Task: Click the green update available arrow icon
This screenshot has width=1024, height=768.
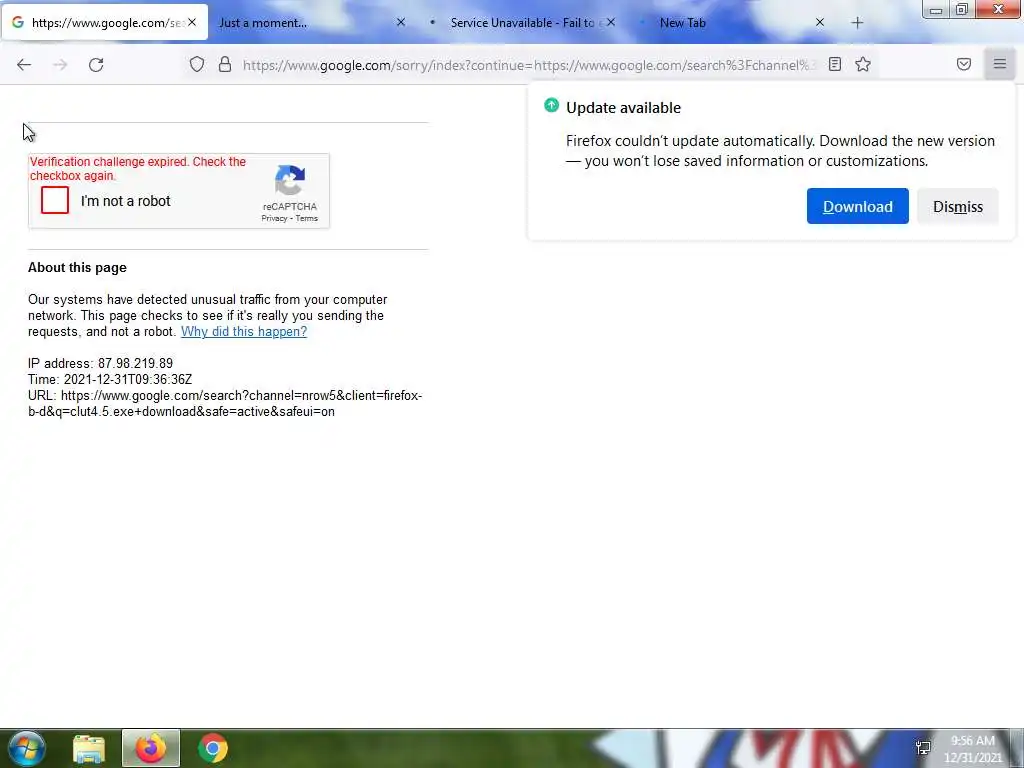Action: coord(551,105)
